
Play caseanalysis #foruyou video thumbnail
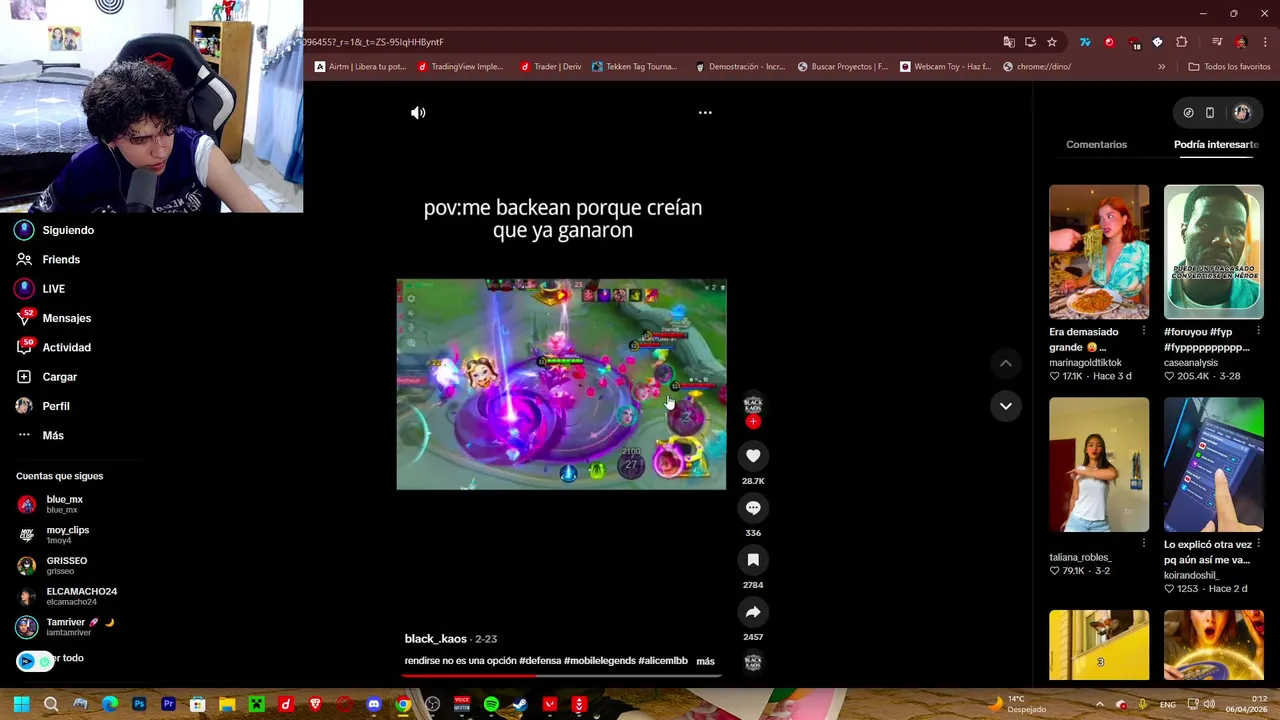1213,252
